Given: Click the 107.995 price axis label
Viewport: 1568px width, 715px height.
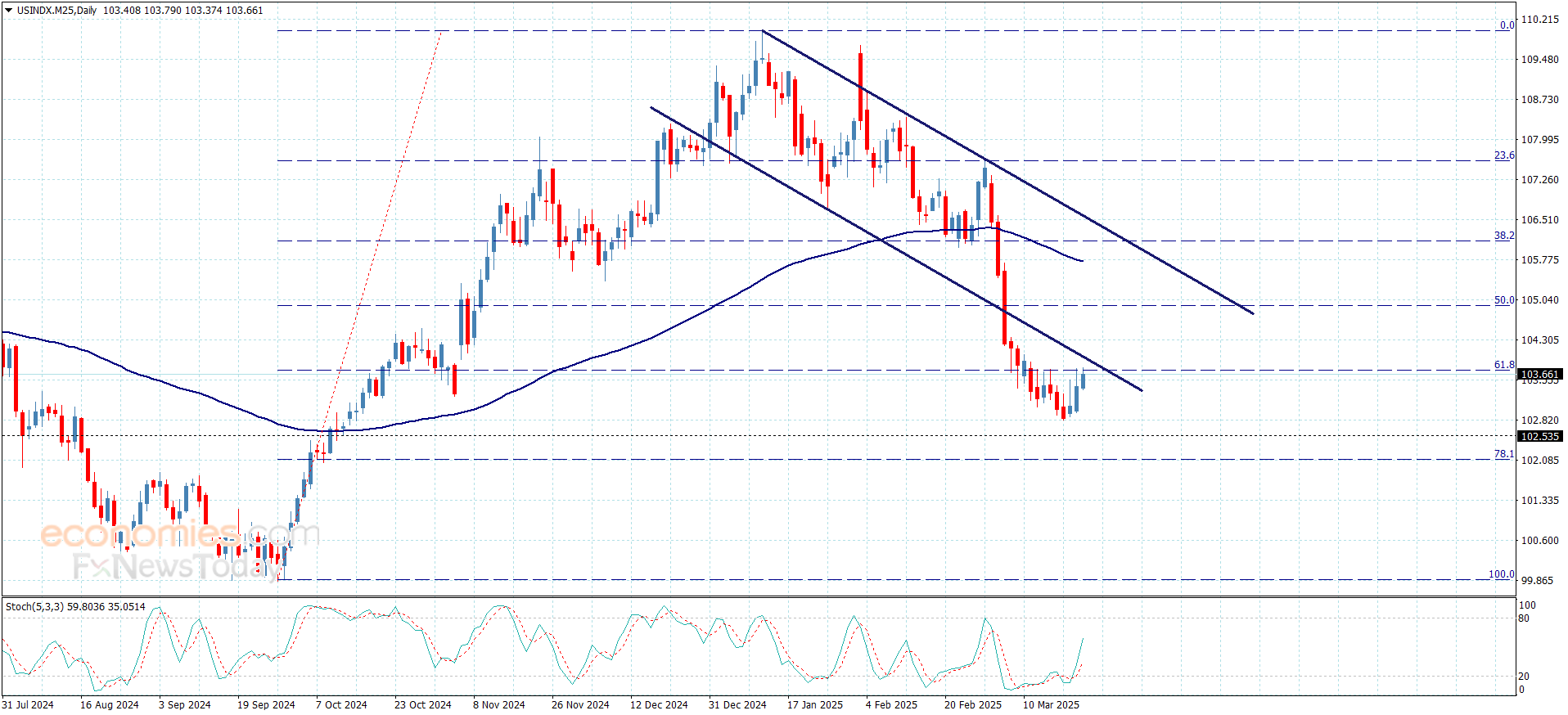Looking at the screenshot, I should click(1539, 140).
